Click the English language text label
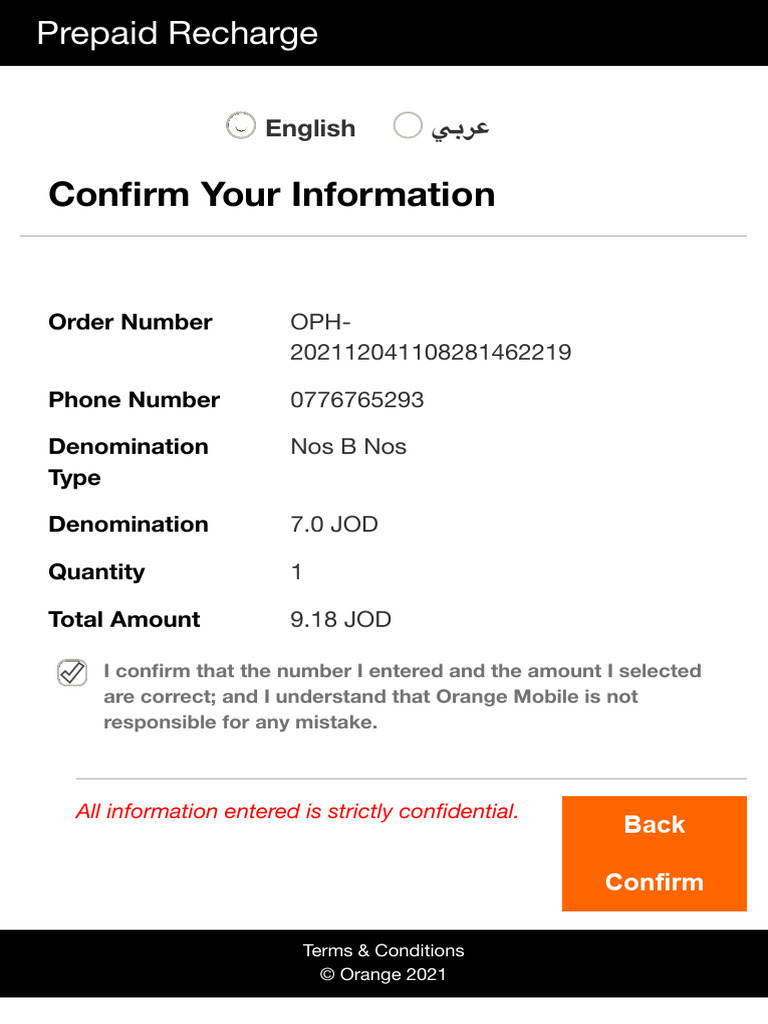The height and width of the screenshot is (1024, 768). click(310, 128)
